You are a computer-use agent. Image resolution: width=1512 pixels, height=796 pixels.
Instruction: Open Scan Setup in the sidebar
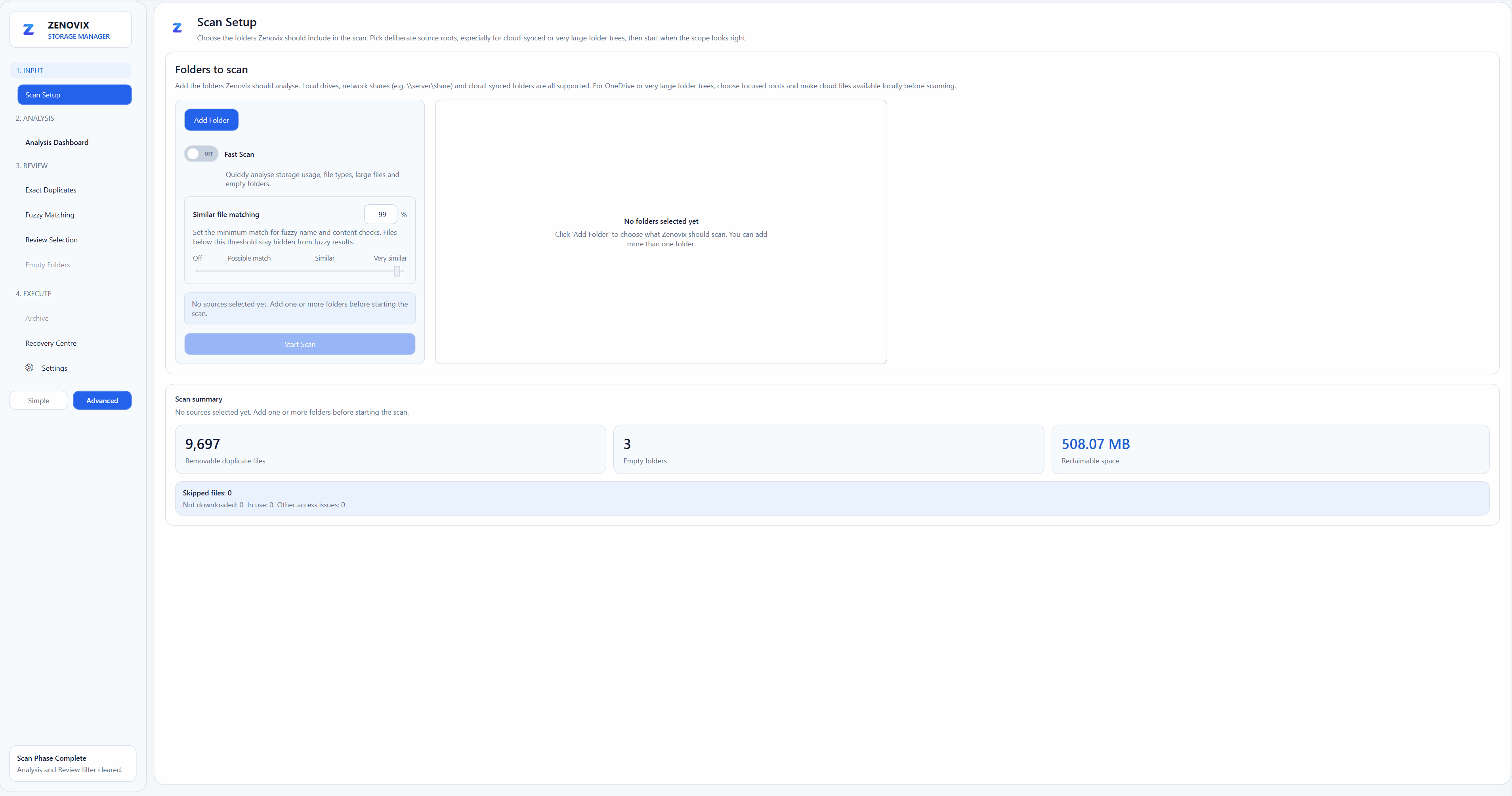[x=74, y=94]
